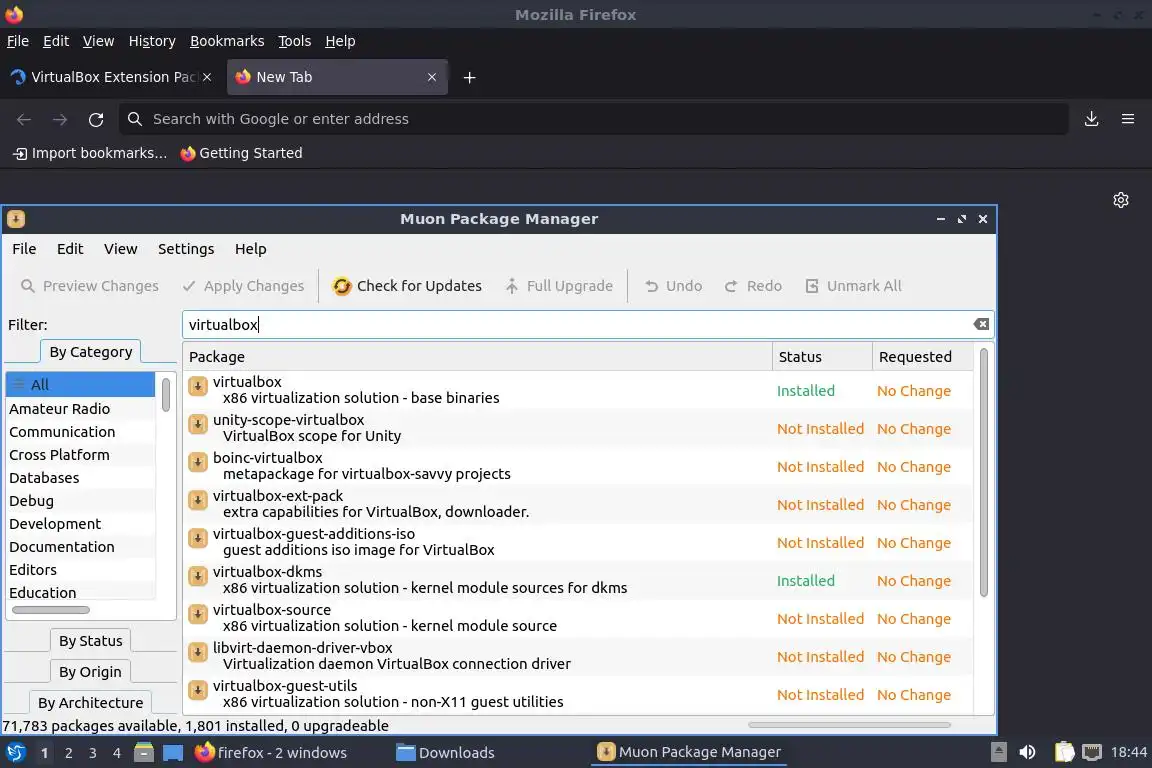Select the Amateur Radio category

[x=80, y=409]
